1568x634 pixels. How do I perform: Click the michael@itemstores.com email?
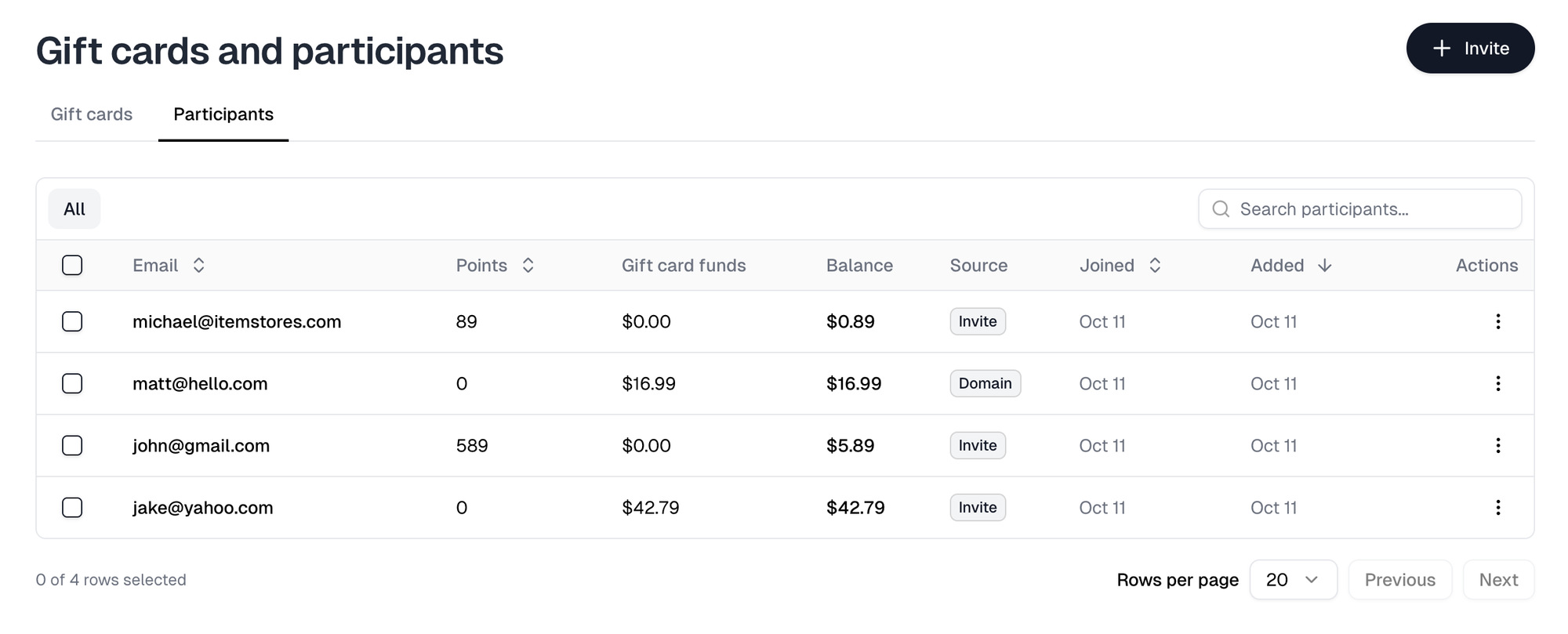237,321
